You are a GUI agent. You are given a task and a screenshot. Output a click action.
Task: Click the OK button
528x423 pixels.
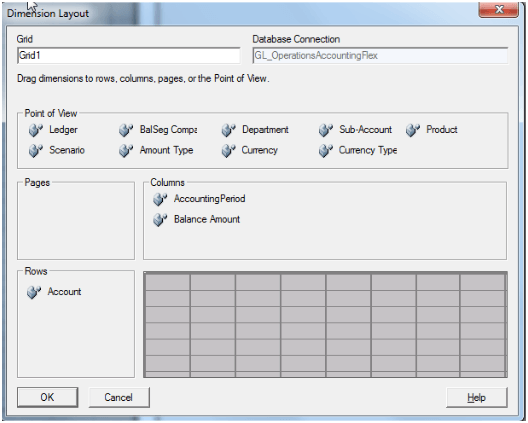click(x=47, y=397)
